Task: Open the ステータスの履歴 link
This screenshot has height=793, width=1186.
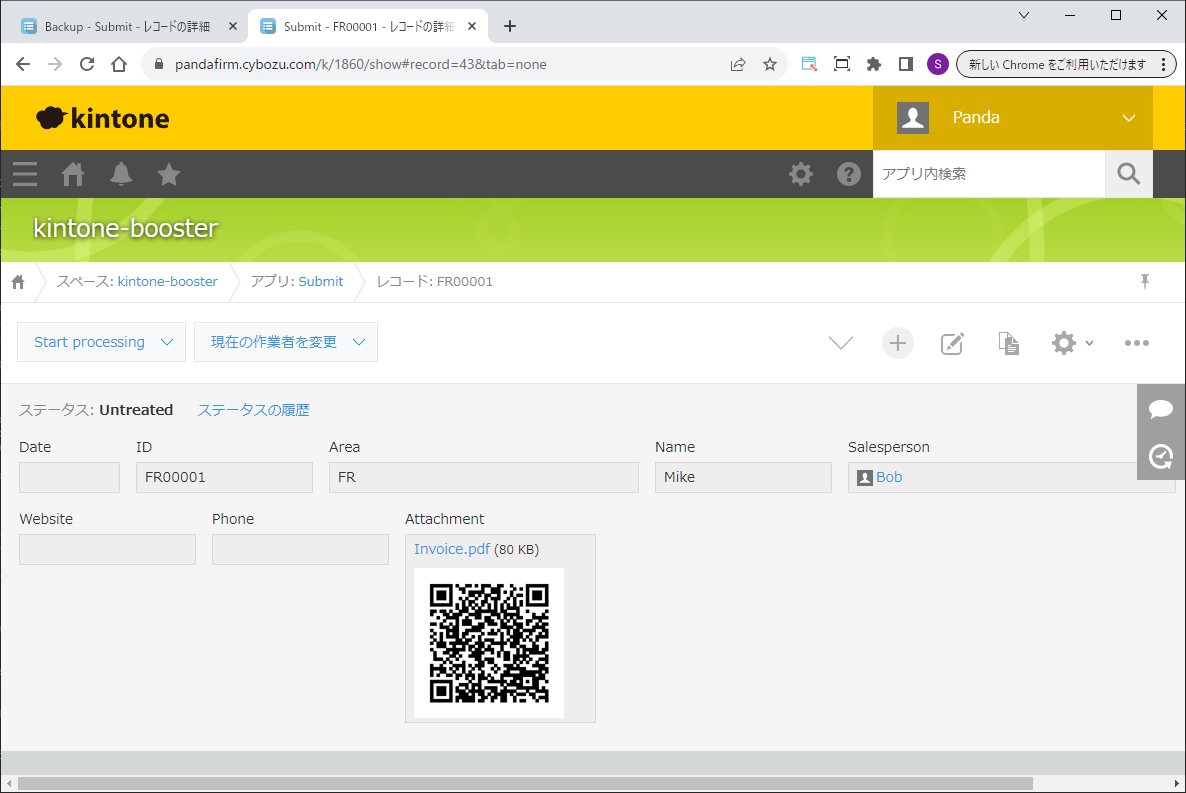Action: pyautogui.click(x=253, y=410)
